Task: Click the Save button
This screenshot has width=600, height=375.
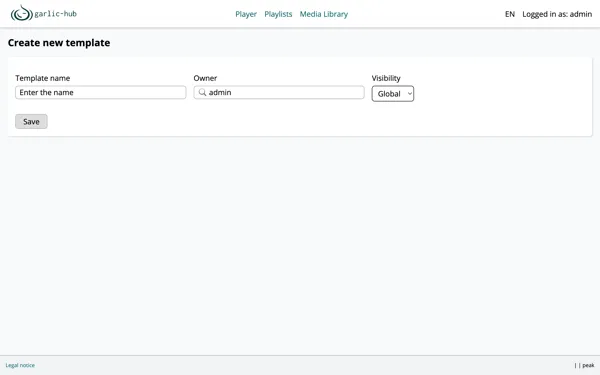Action: click(31, 121)
